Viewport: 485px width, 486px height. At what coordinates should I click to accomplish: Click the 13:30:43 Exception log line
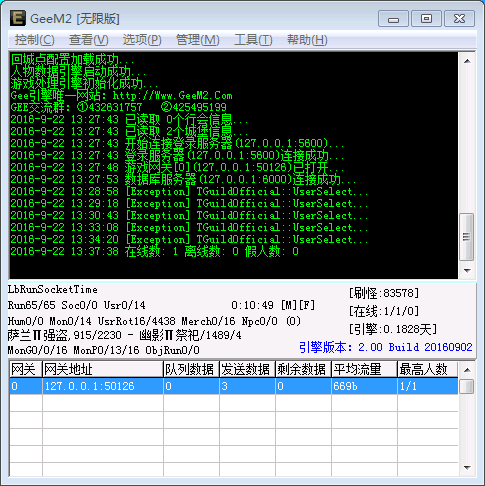[189, 215]
